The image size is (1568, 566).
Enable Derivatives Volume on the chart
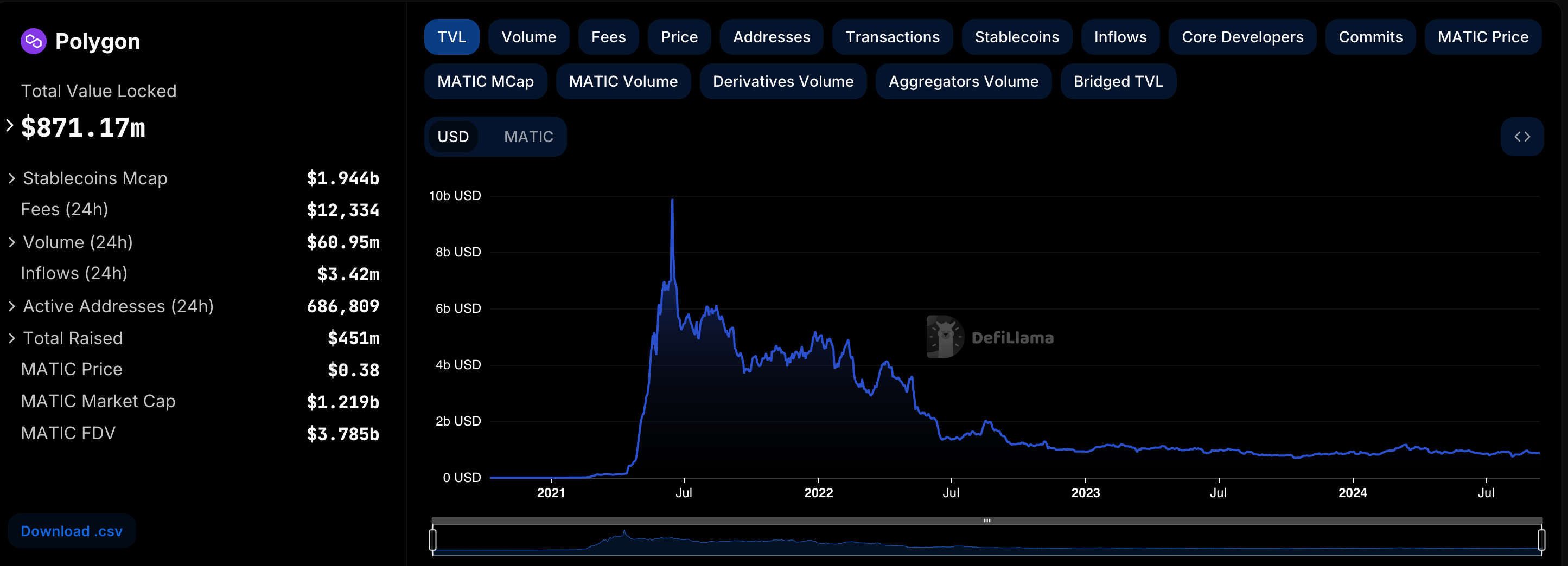click(x=783, y=81)
